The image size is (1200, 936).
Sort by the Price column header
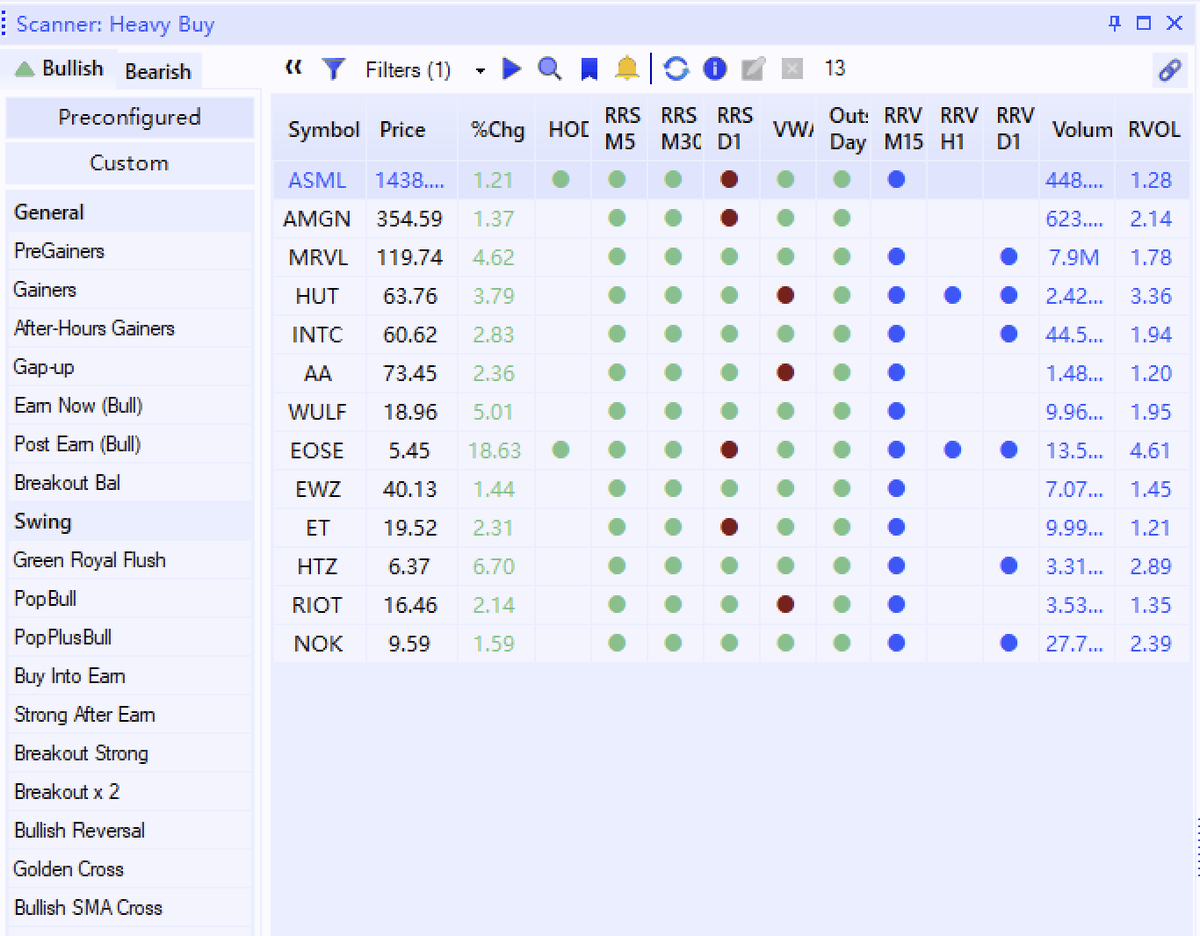[412, 130]
